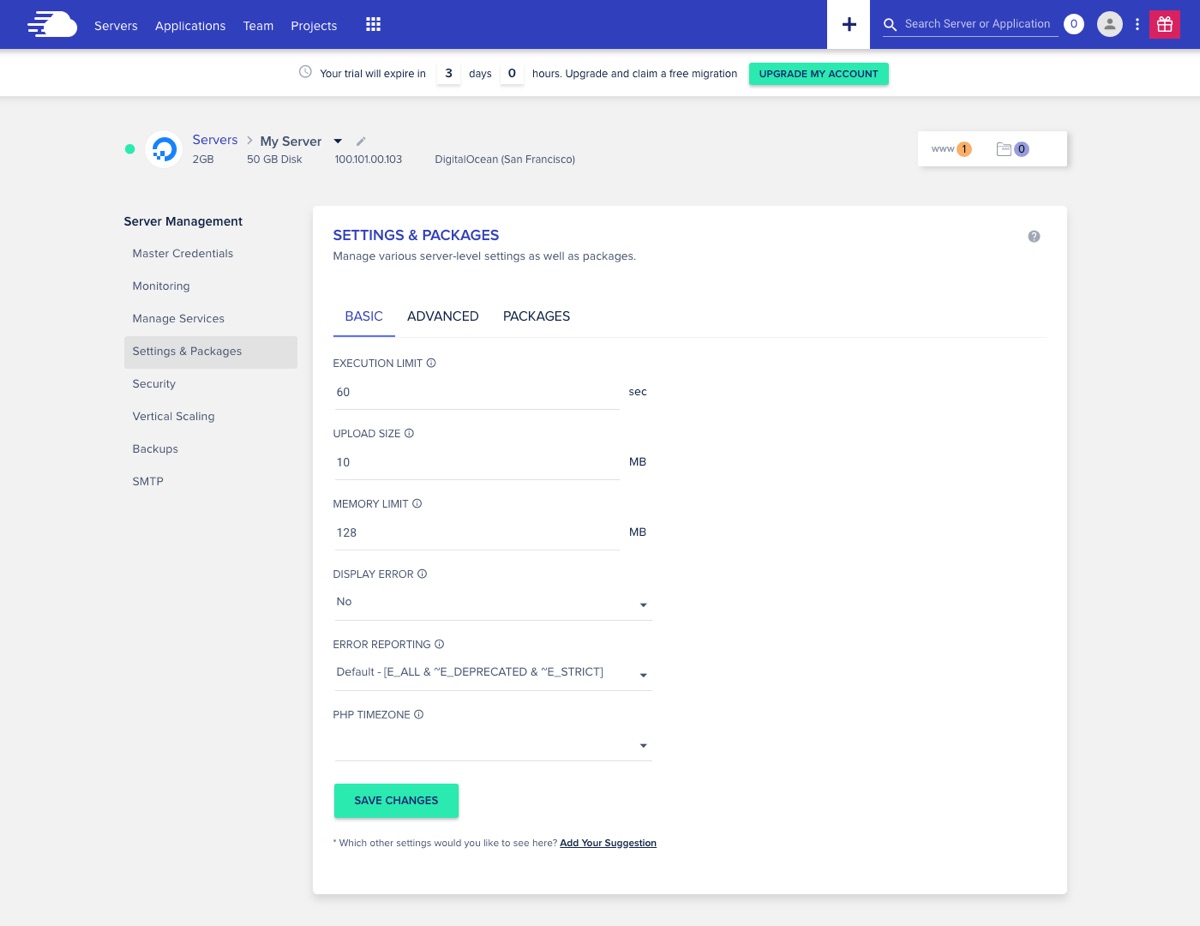Click Display Error info icon
The image size is (1200, 926).
pyautogui.click(x=422, y=574)
